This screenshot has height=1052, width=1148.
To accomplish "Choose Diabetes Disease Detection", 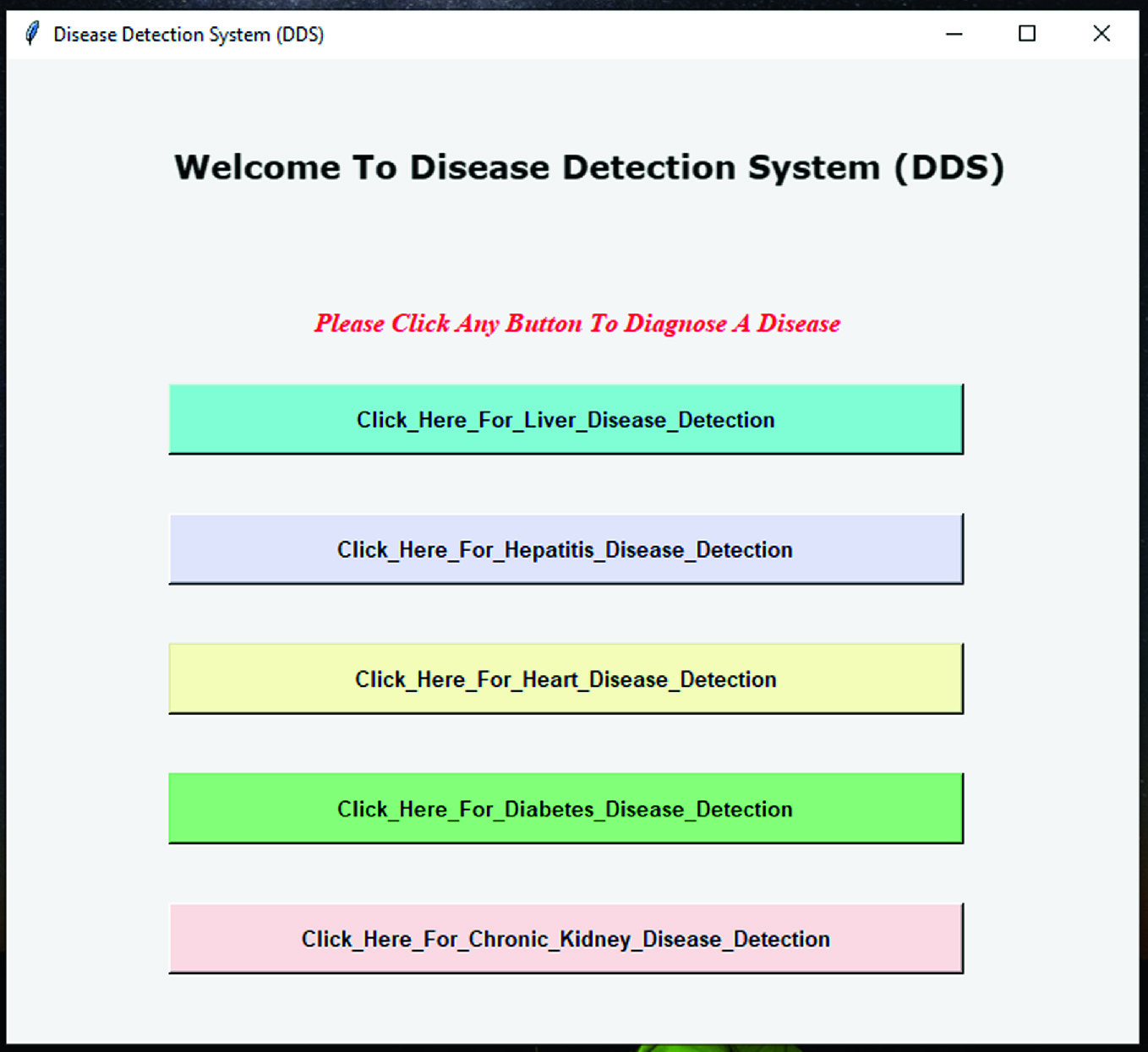I will [x=566, y=809].
